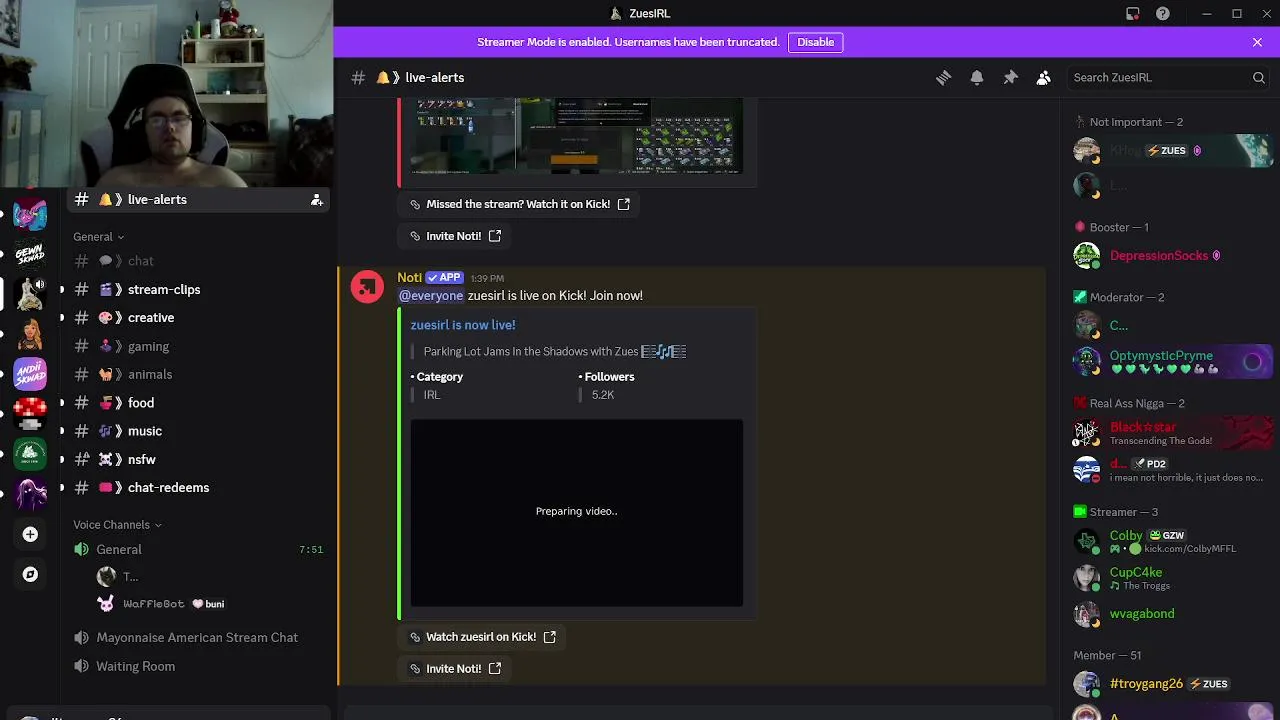Open the gaming channel
Screen dimensions: 1280x720
[x=200, y=346]
